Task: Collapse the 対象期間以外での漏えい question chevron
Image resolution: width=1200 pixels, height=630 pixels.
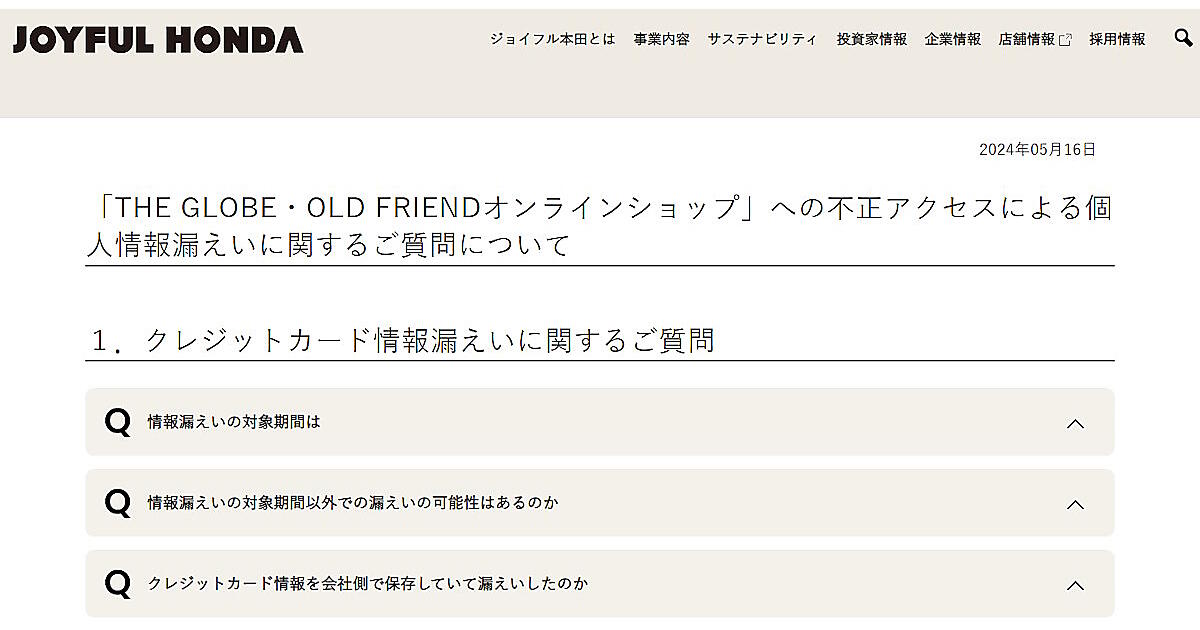Action: (x=1075, y=504)
